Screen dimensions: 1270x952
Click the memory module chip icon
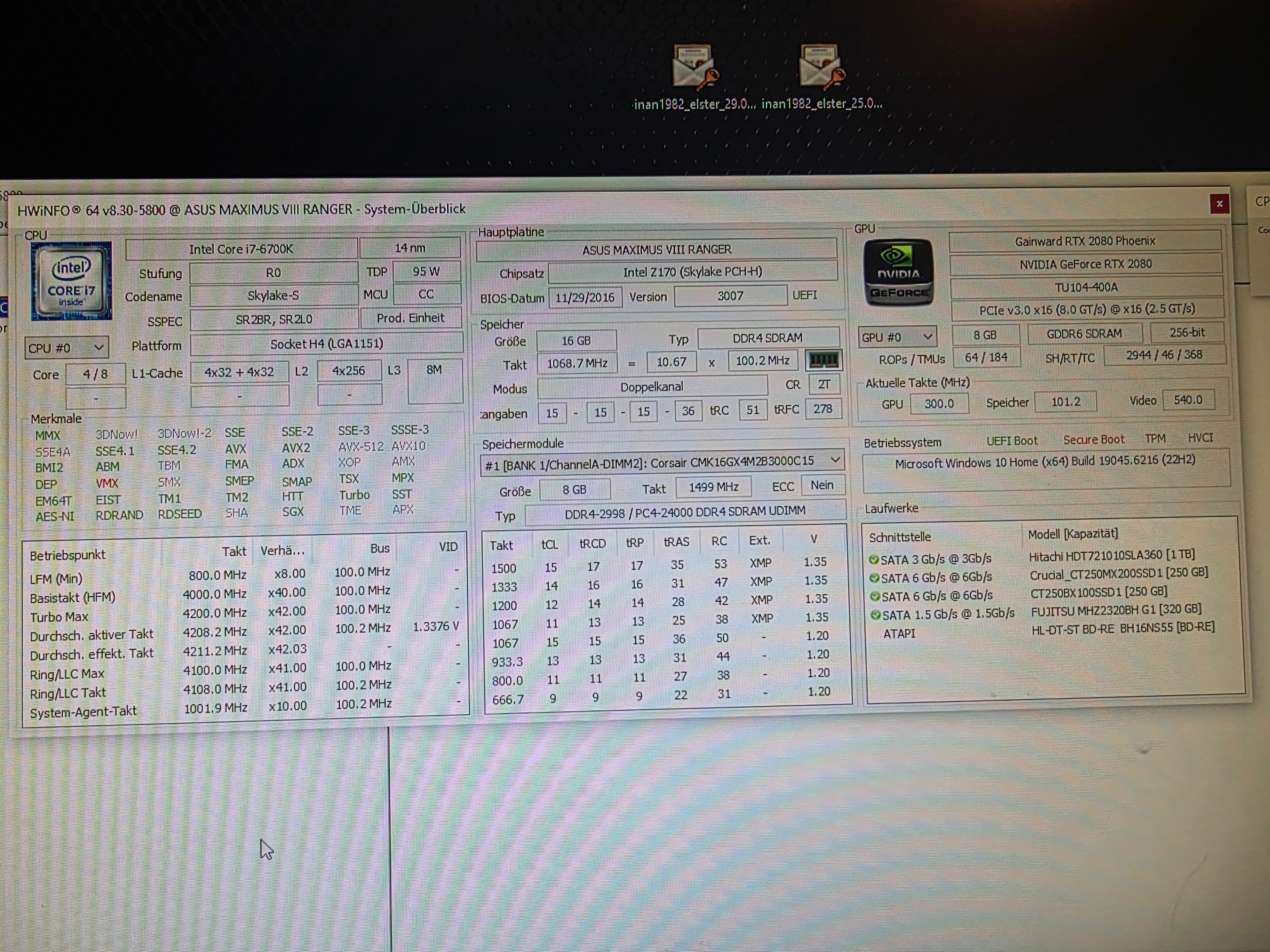point(823,360)
